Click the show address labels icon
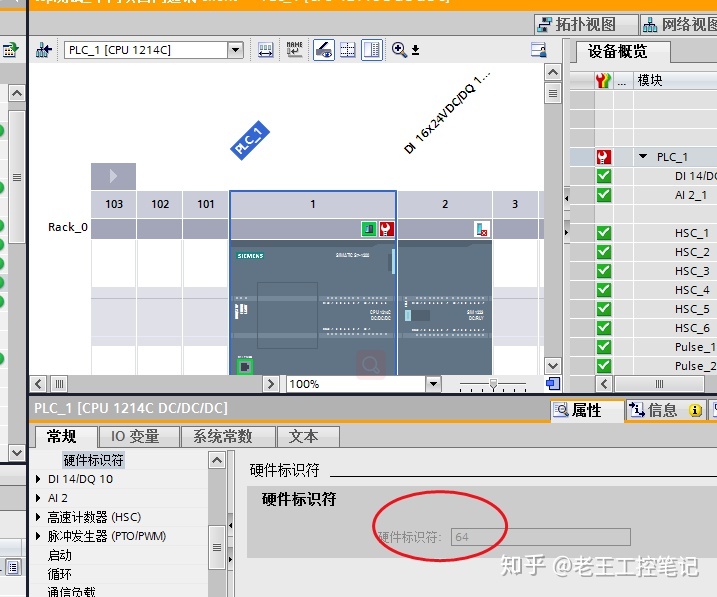The image size is (717, 597). (266, 50)
